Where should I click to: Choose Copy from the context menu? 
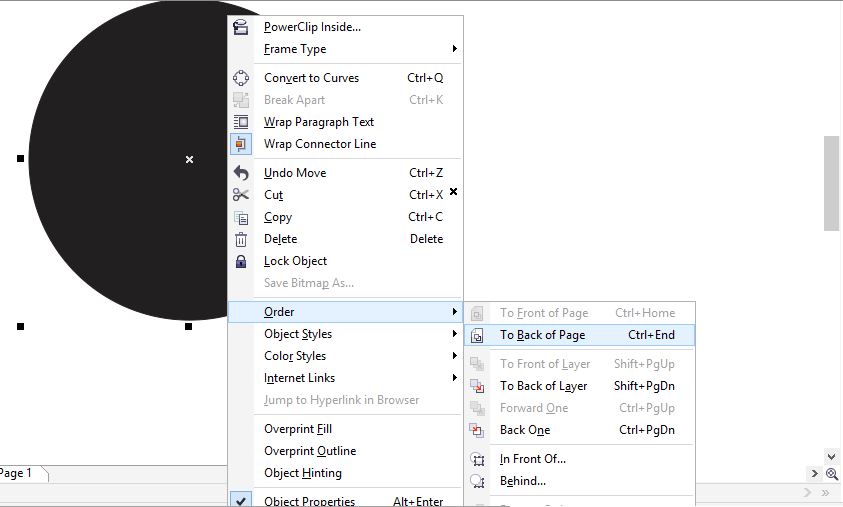345,217
